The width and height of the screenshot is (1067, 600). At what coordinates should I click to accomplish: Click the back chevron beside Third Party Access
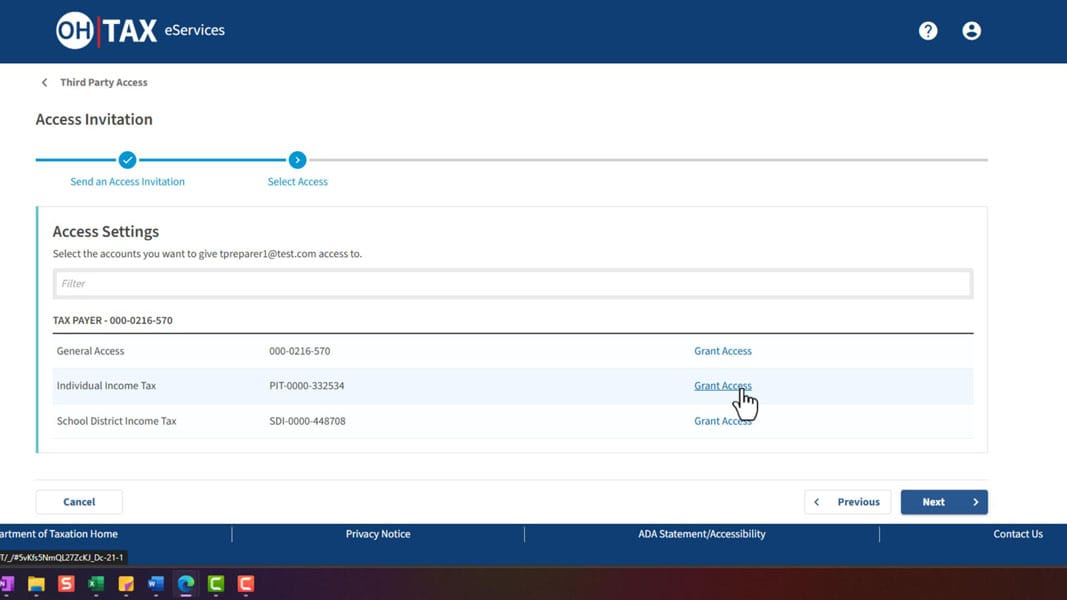[x=44, y=82]
